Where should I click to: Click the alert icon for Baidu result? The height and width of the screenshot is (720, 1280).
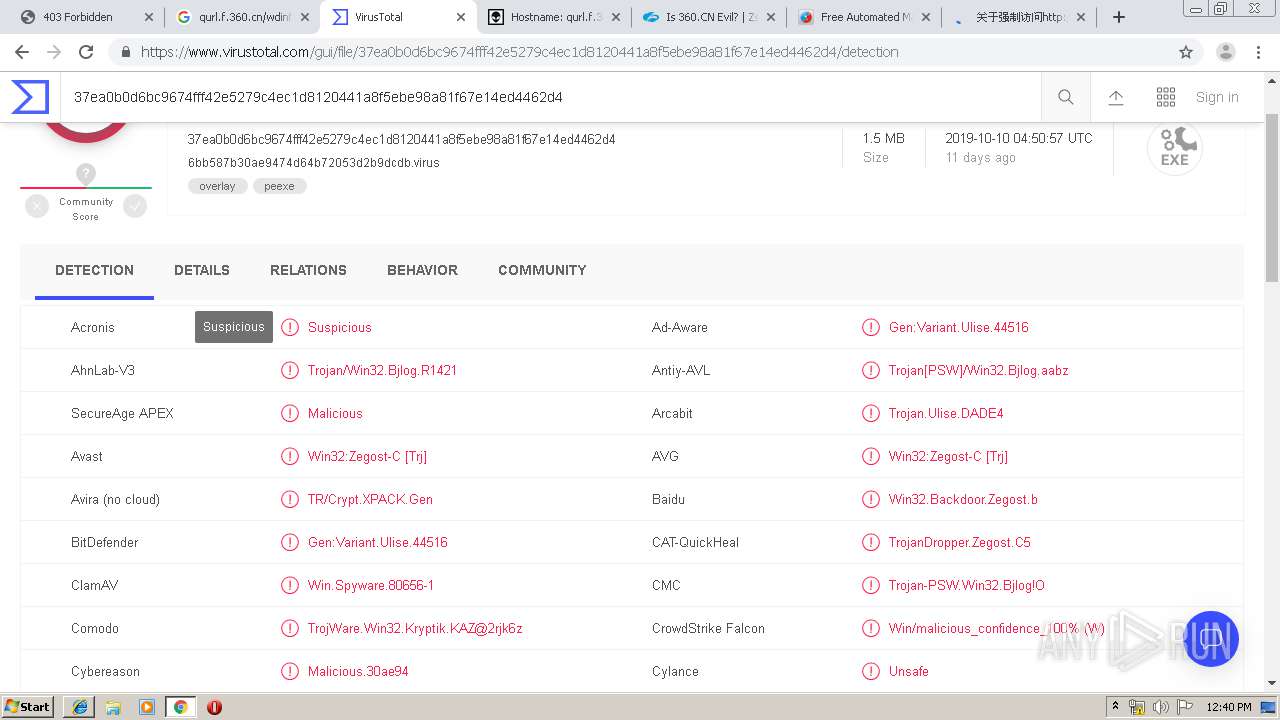(x=871, y=499)
